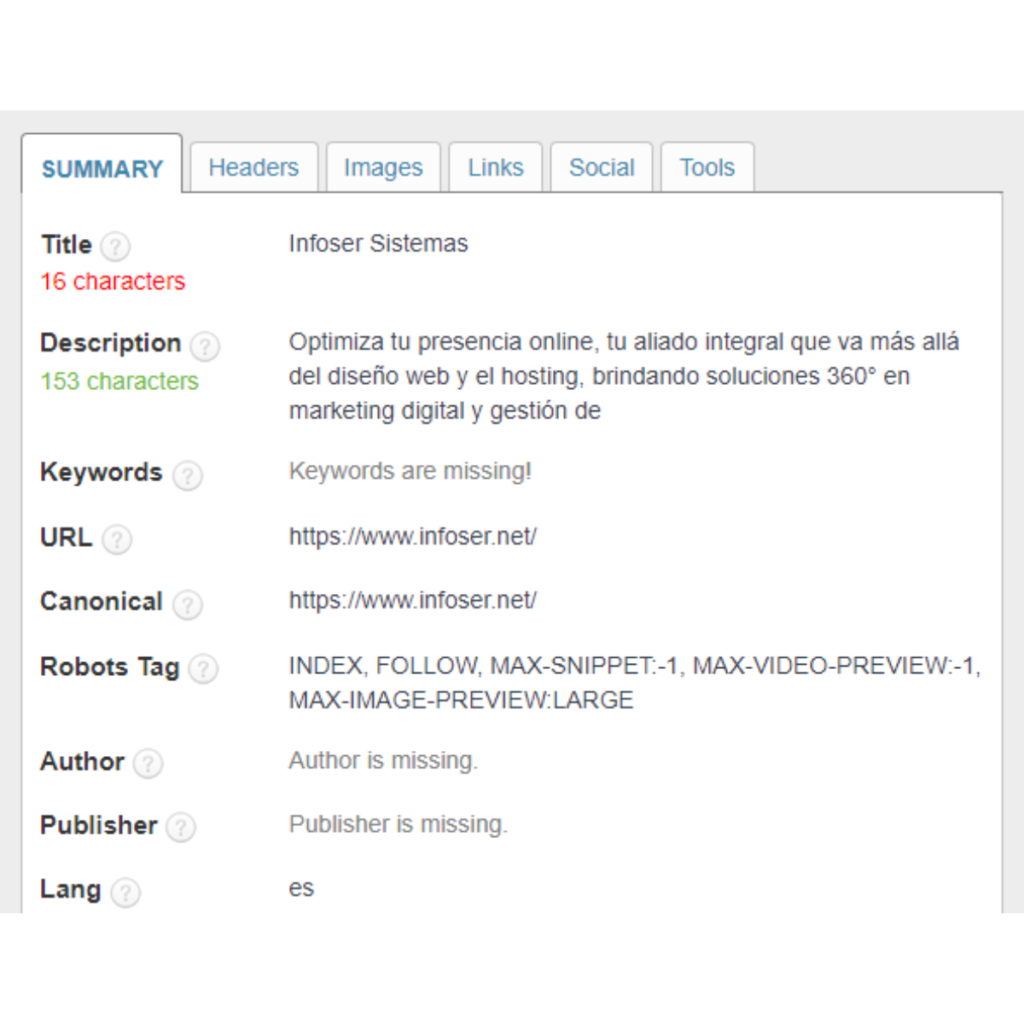Show the Canonical help tooltip icon
Screen dimensions: 1024x1024
coord(187,605)
